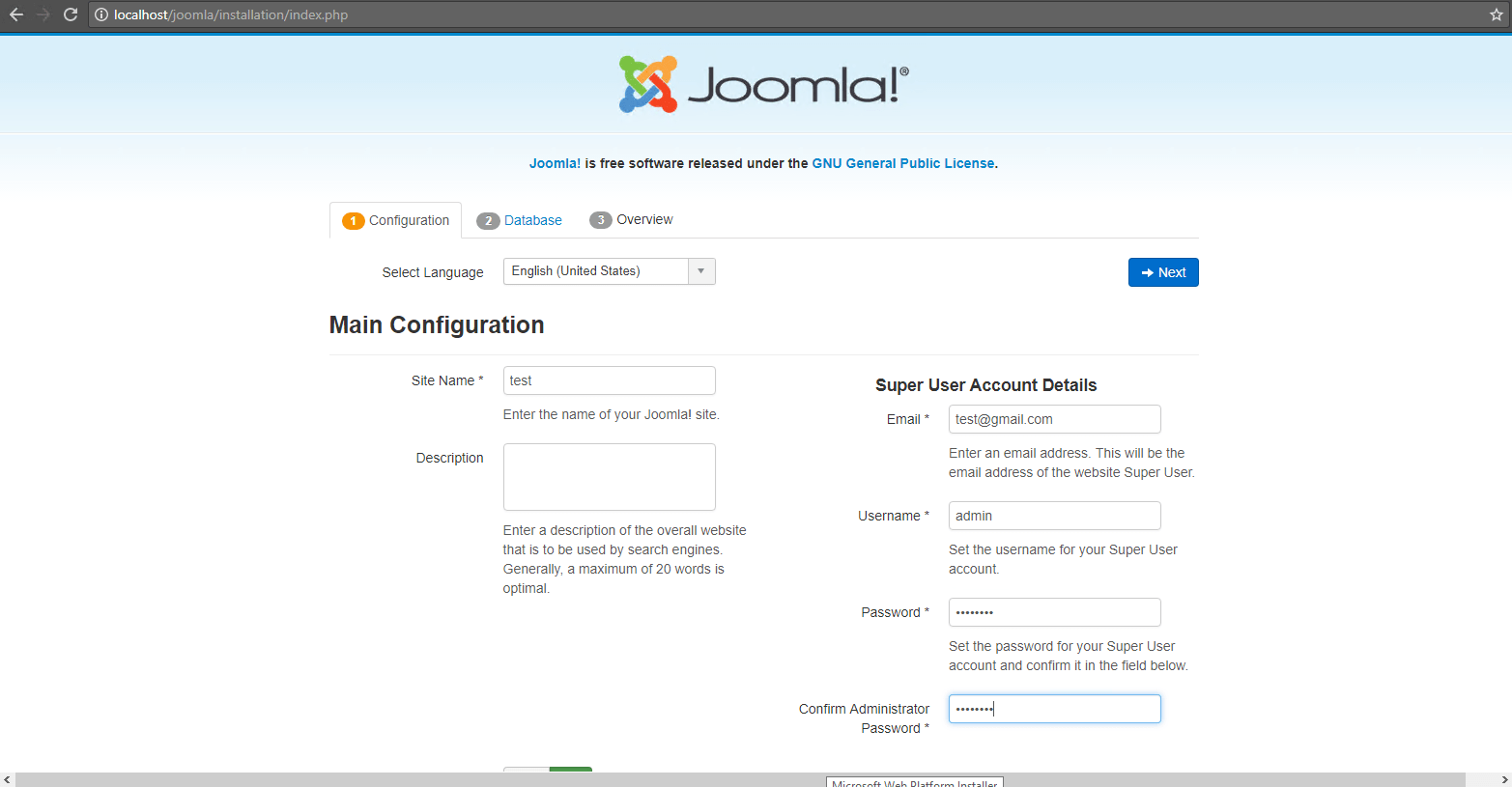This screenshot has height=787, width=1512.
Task: Click the scrollbar left arrow
Action: tap(8, 779)
